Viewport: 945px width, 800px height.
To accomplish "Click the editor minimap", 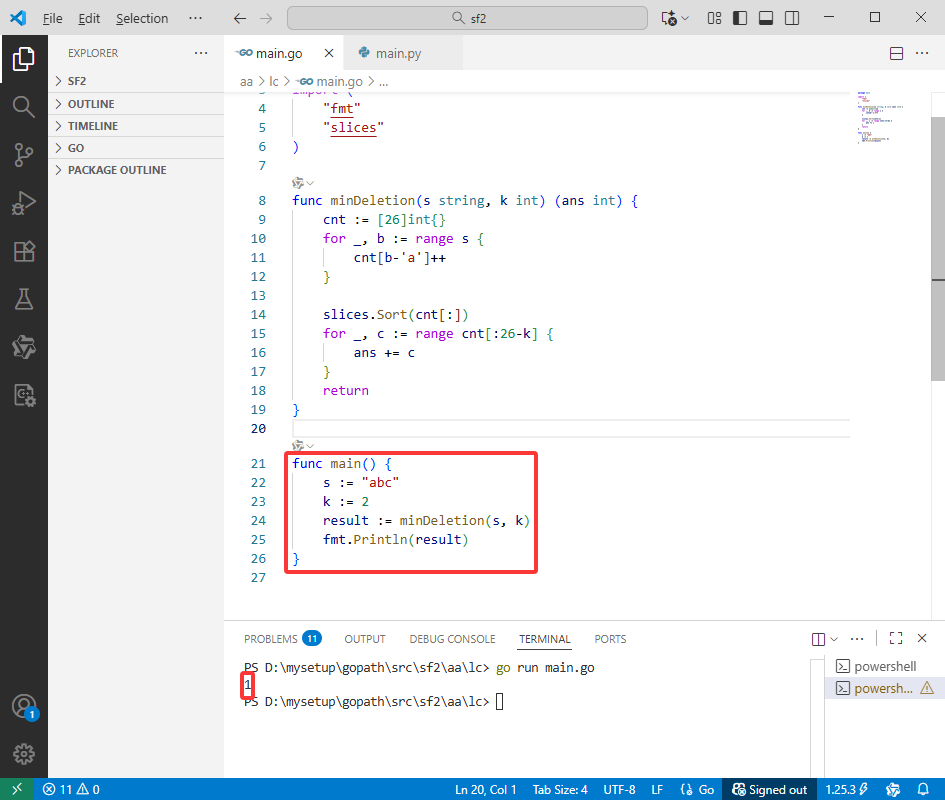I will (883, 118).
